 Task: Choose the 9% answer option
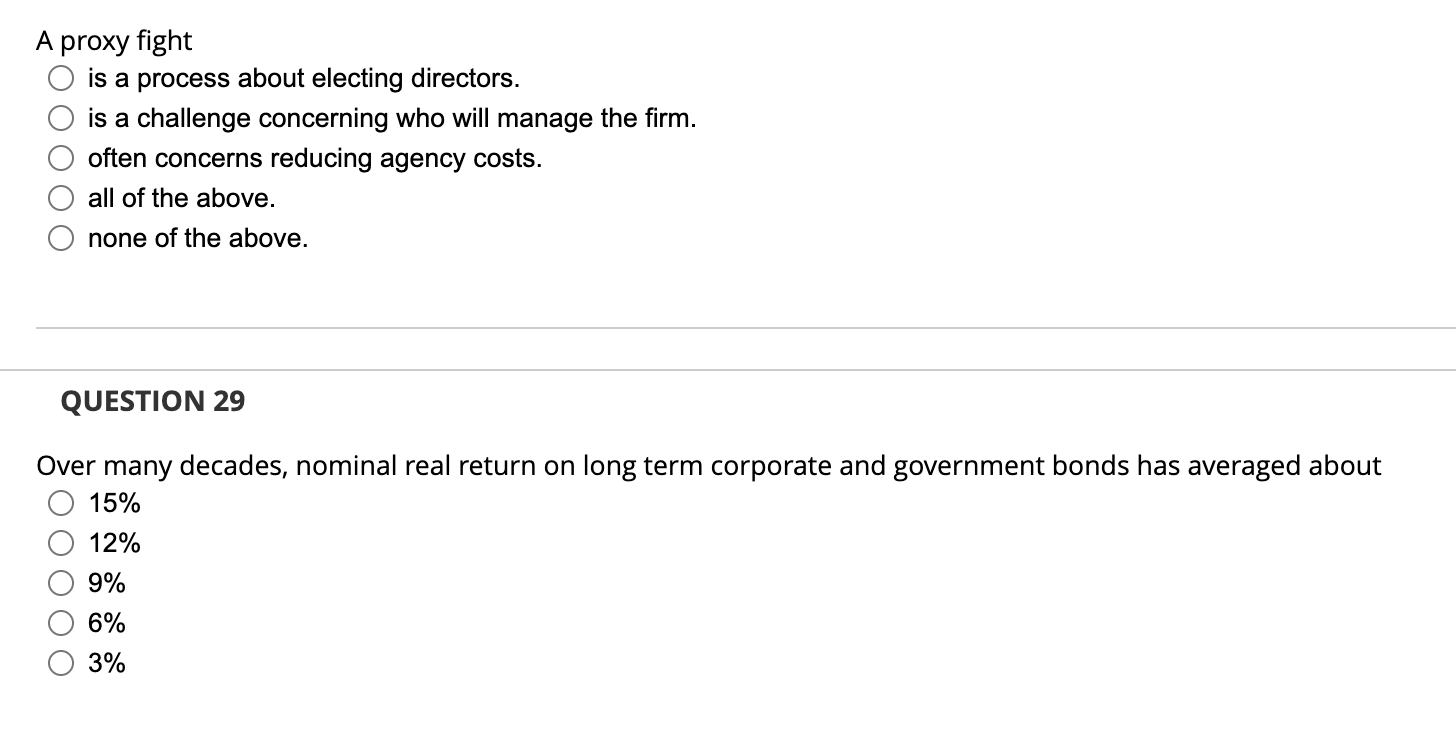coord(61,581)
